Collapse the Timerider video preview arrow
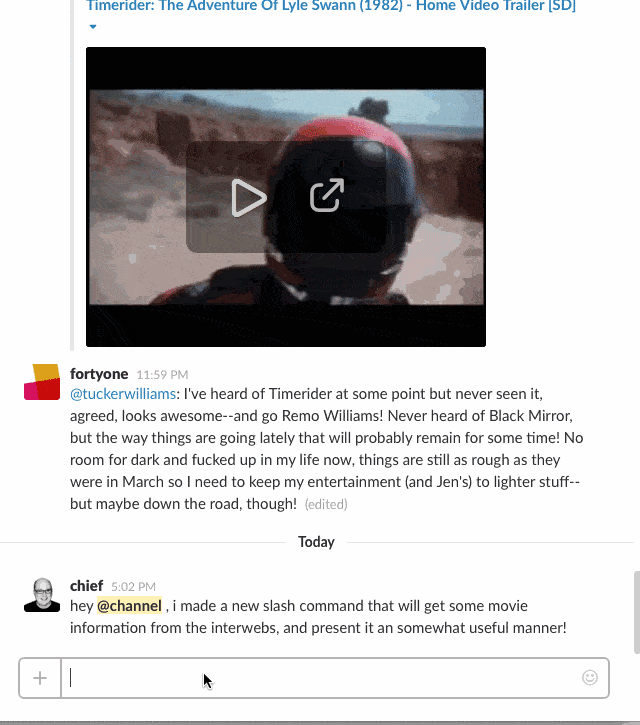 pos(93,27)
